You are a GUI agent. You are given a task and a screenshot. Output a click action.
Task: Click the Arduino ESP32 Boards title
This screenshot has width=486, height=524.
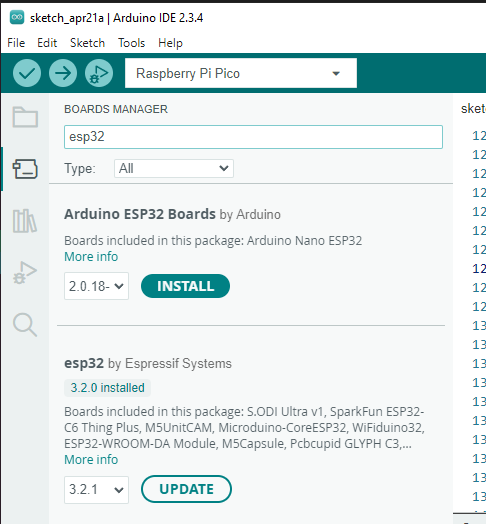(x=140, y=214)
